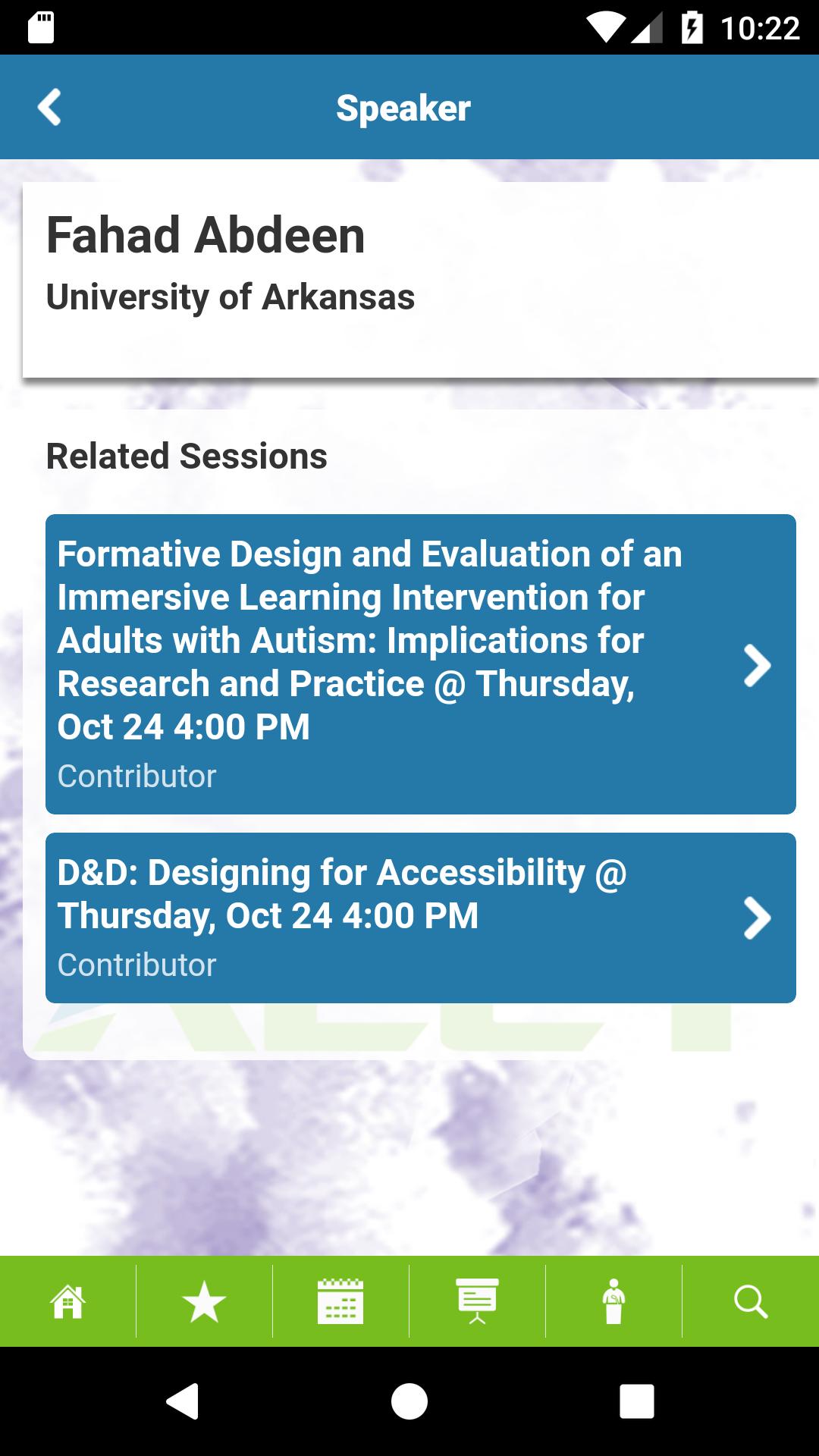Tap the battery icon in status bar
Screen dimensions: 819x1456
[x=692, y=29]
